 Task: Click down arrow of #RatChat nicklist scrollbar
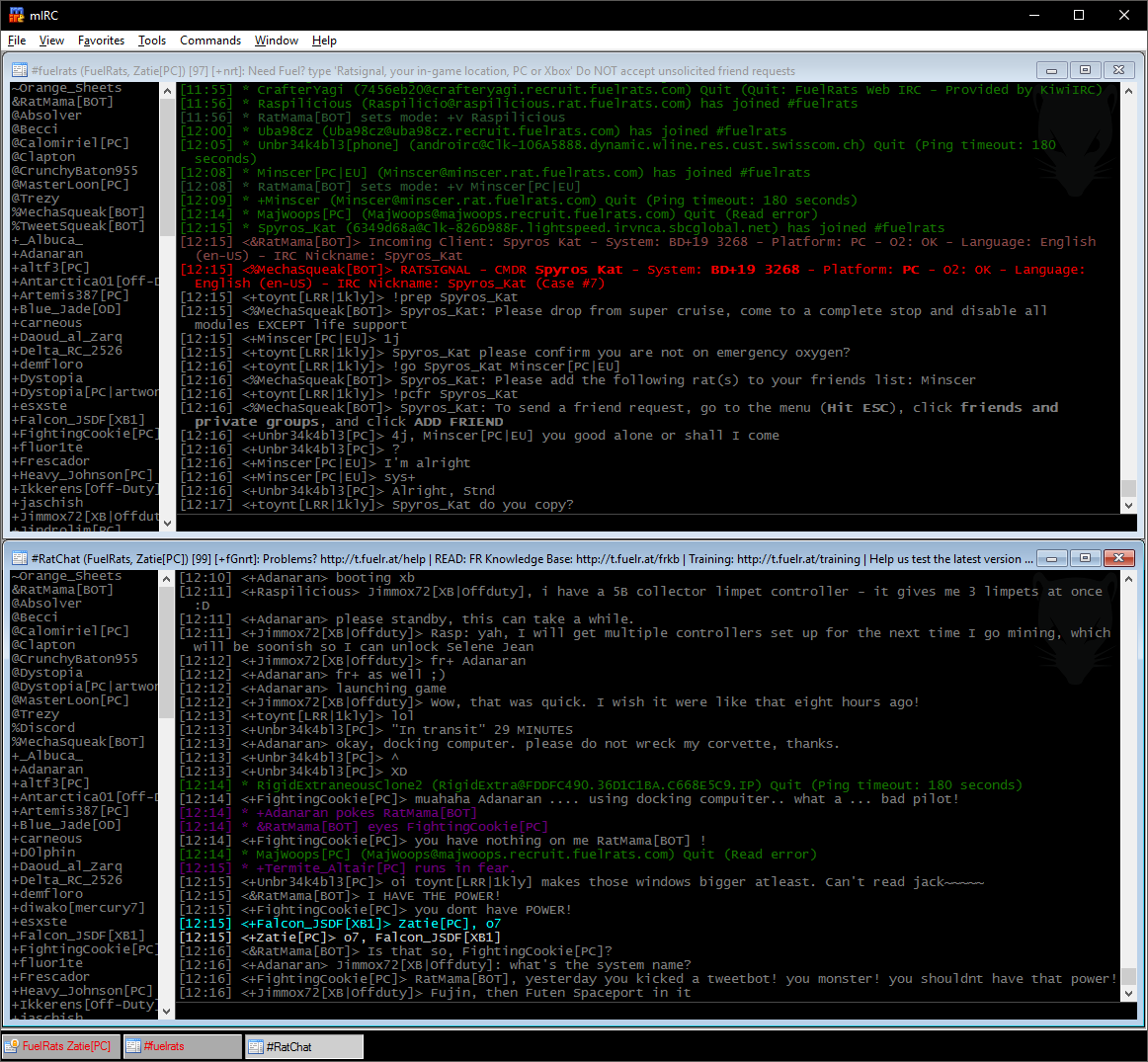(167, 1011)
